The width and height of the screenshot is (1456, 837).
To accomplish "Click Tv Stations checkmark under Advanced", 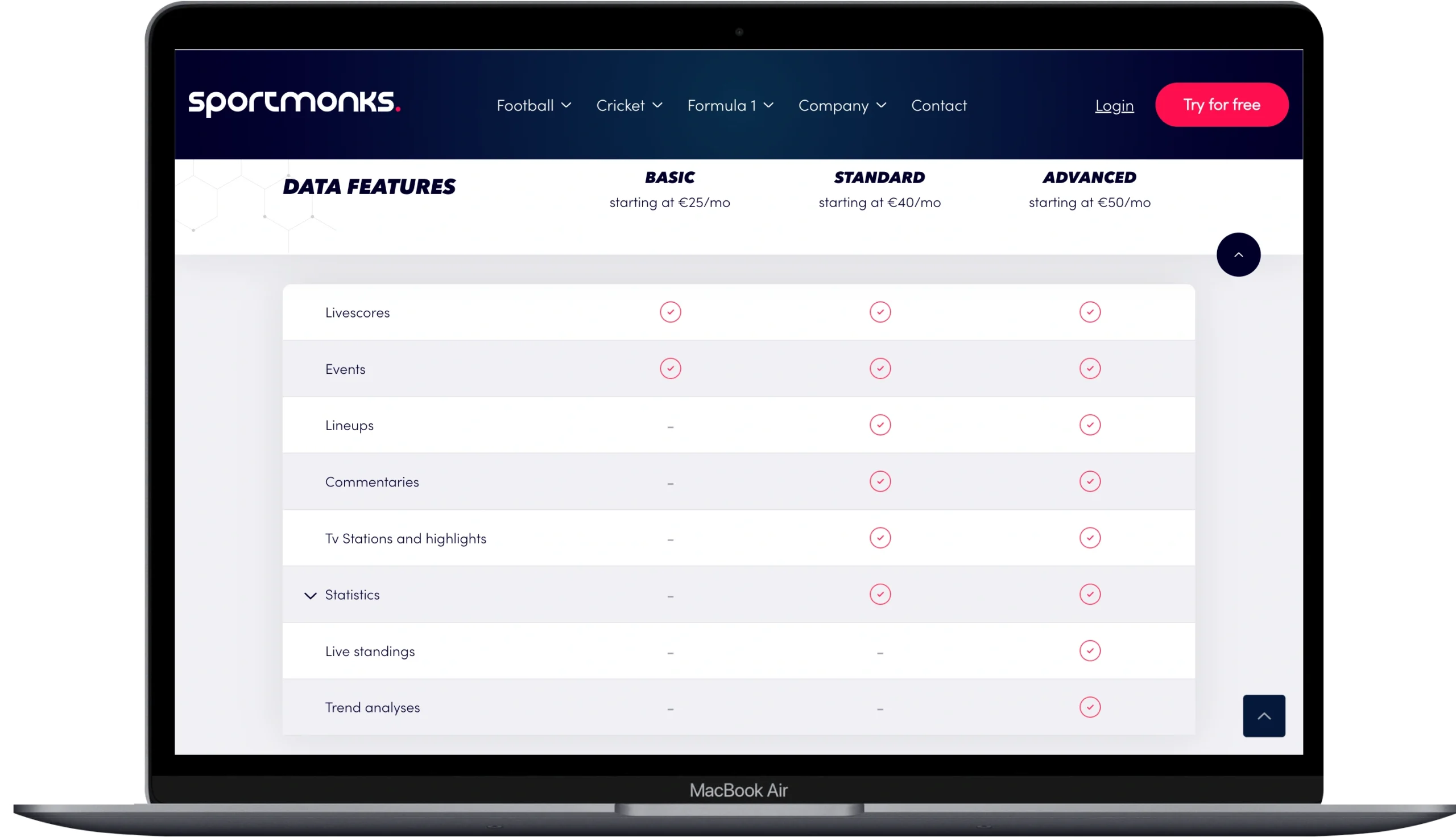I will (x=1089, y=538).
